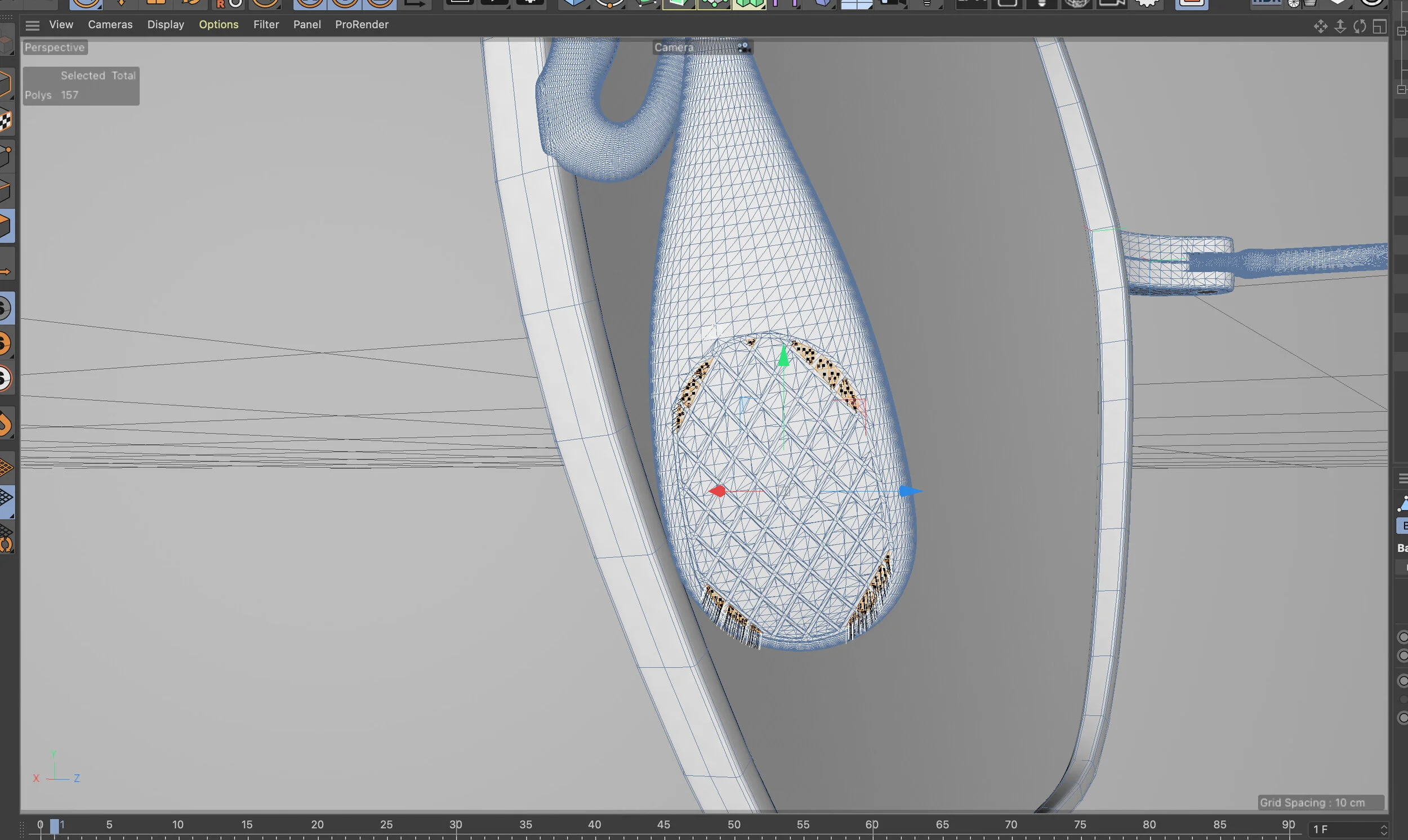Expand the primitive object dropdown arrow
Screen dimensions: 1408x840
tap(589, 9)
